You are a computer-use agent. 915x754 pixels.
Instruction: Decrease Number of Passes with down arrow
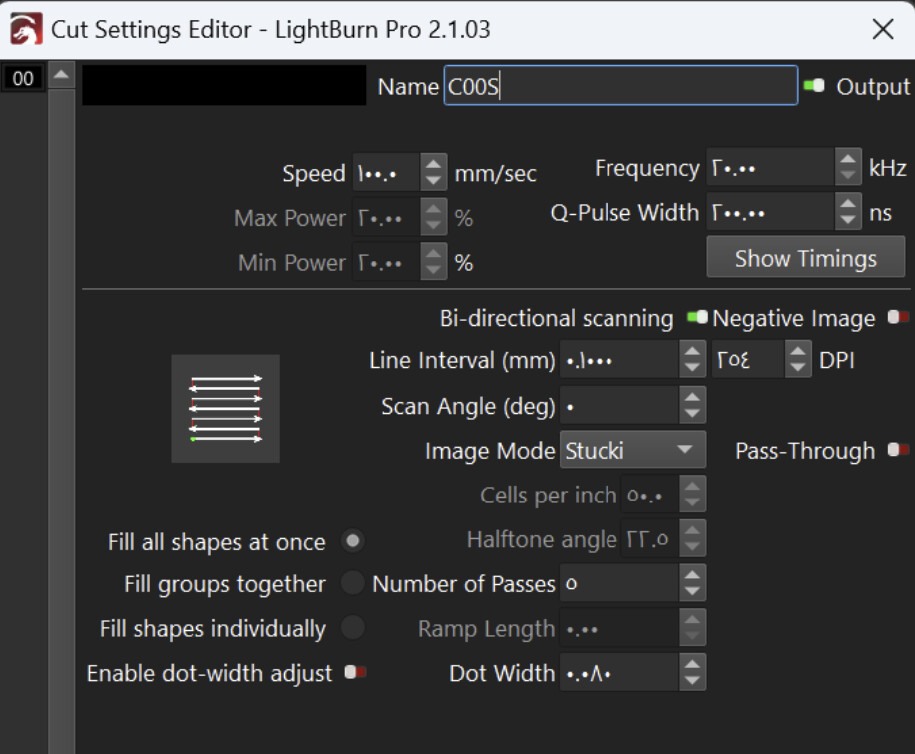pyautogui.click(x=692, y=592)
